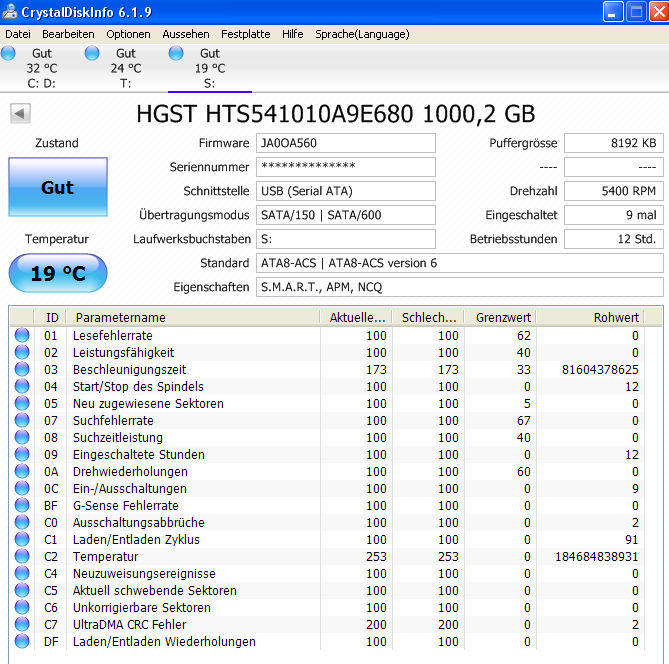Click the Aktuelle... column header

356,317
